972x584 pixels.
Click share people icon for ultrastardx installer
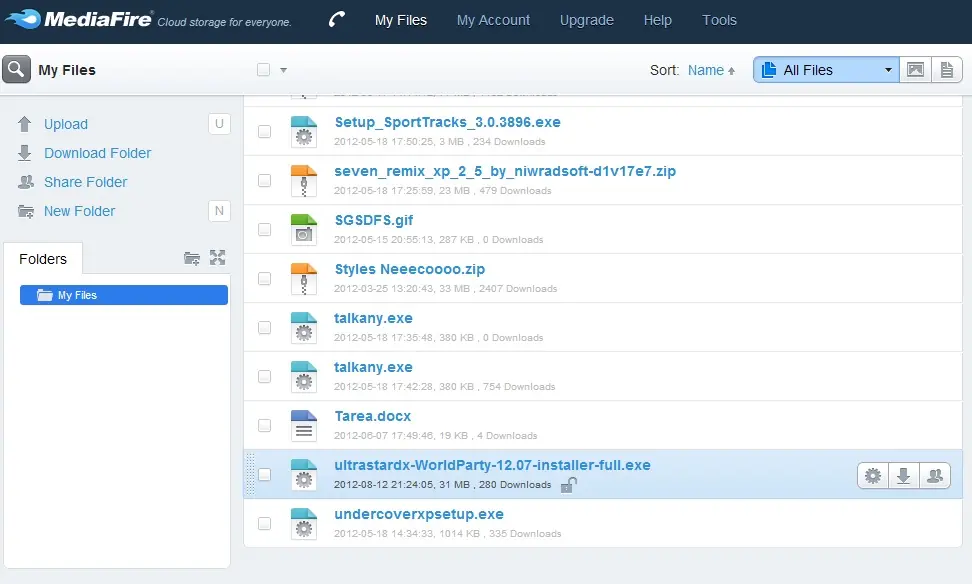[x=935, y=476]
